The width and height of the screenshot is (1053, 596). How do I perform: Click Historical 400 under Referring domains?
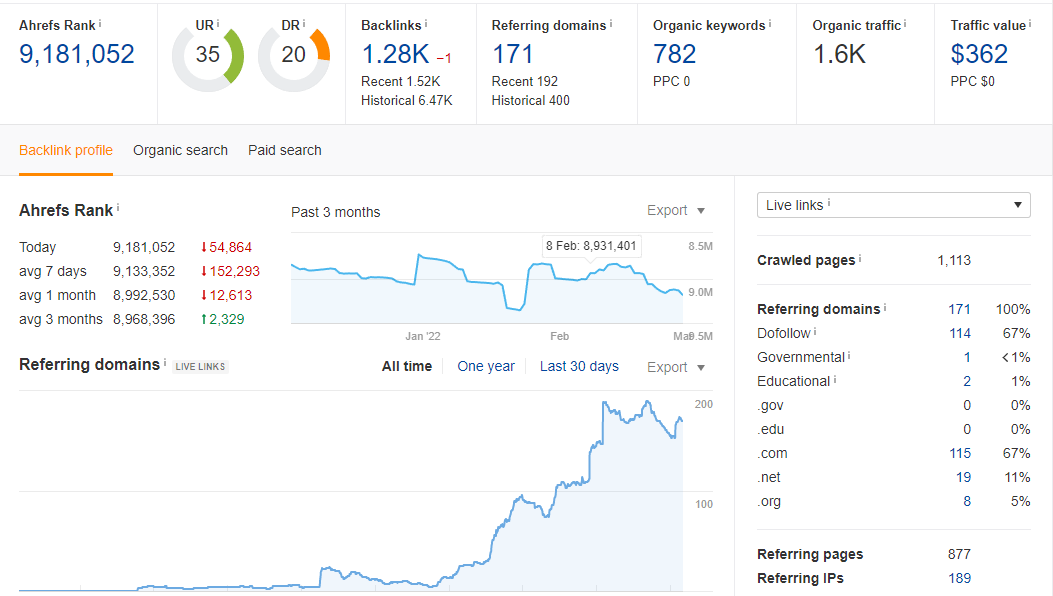click(x=531, y=100)
